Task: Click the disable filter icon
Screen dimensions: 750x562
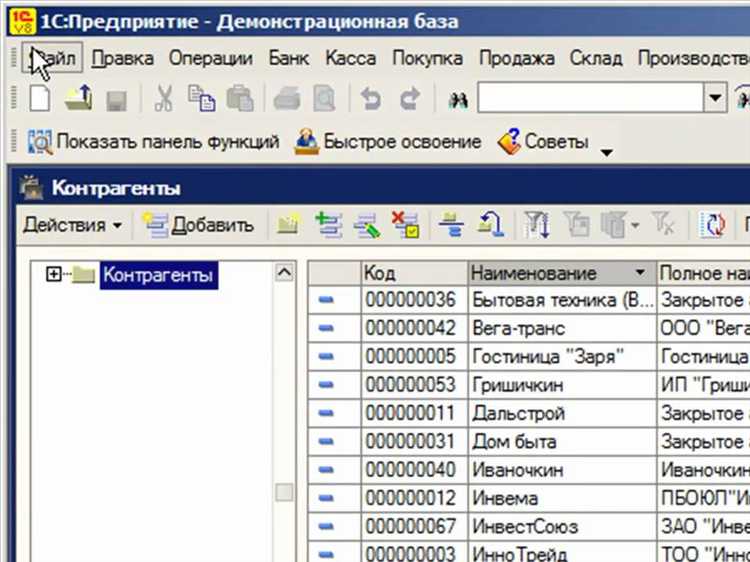Action: pyautogui.click(x=664, y=225)
